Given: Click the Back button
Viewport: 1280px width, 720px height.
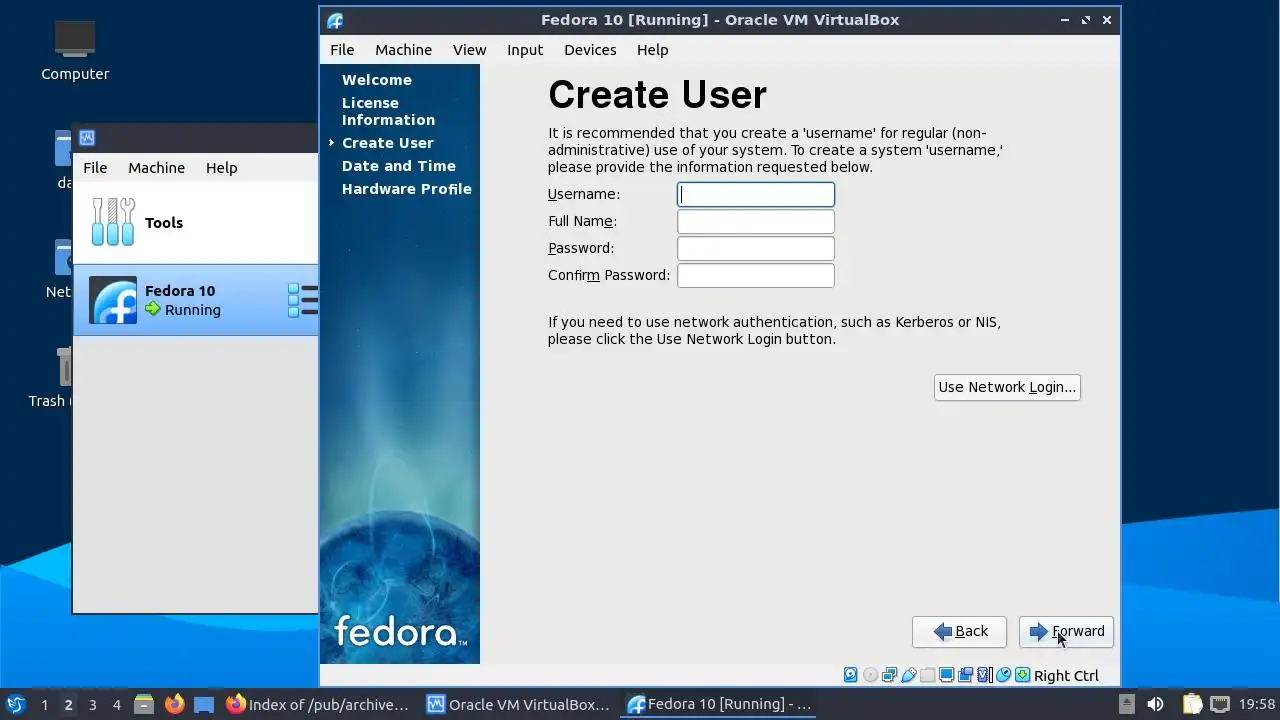Looking at the screenshot, I should pyautogui.click(x=959, y=631).
